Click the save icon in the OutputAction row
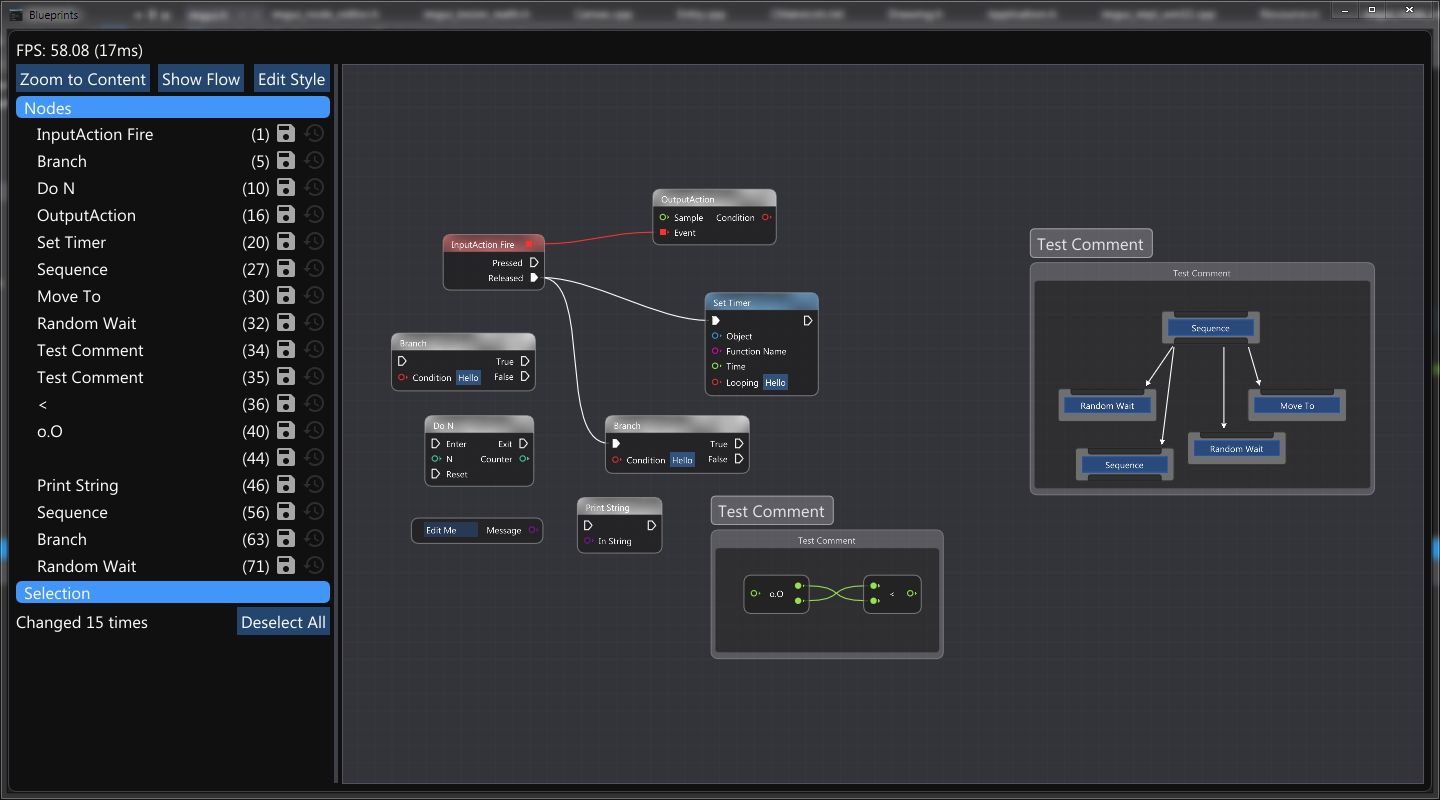1440x800 pixels. (286, 215)
